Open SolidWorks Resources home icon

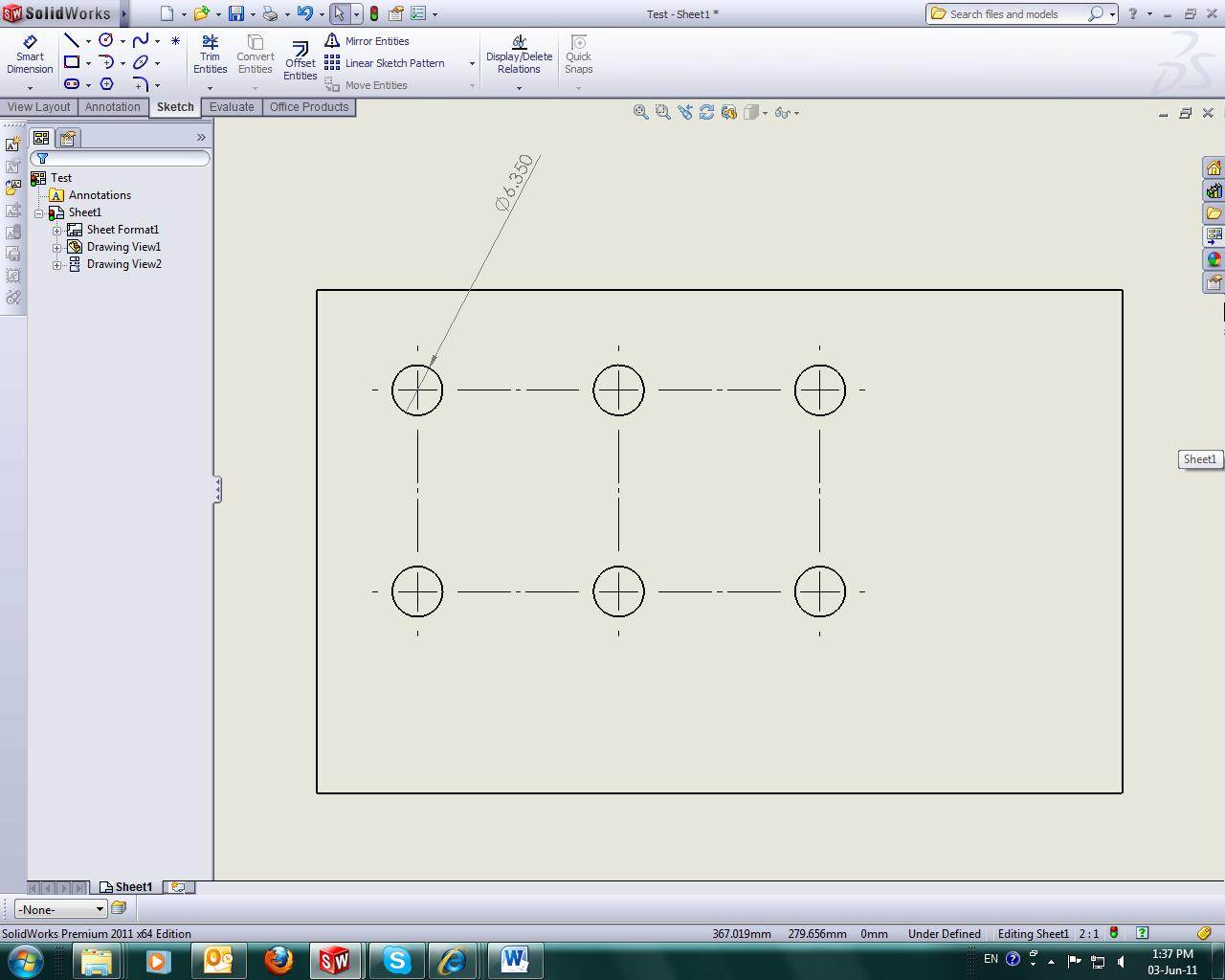click(1214, 166)
